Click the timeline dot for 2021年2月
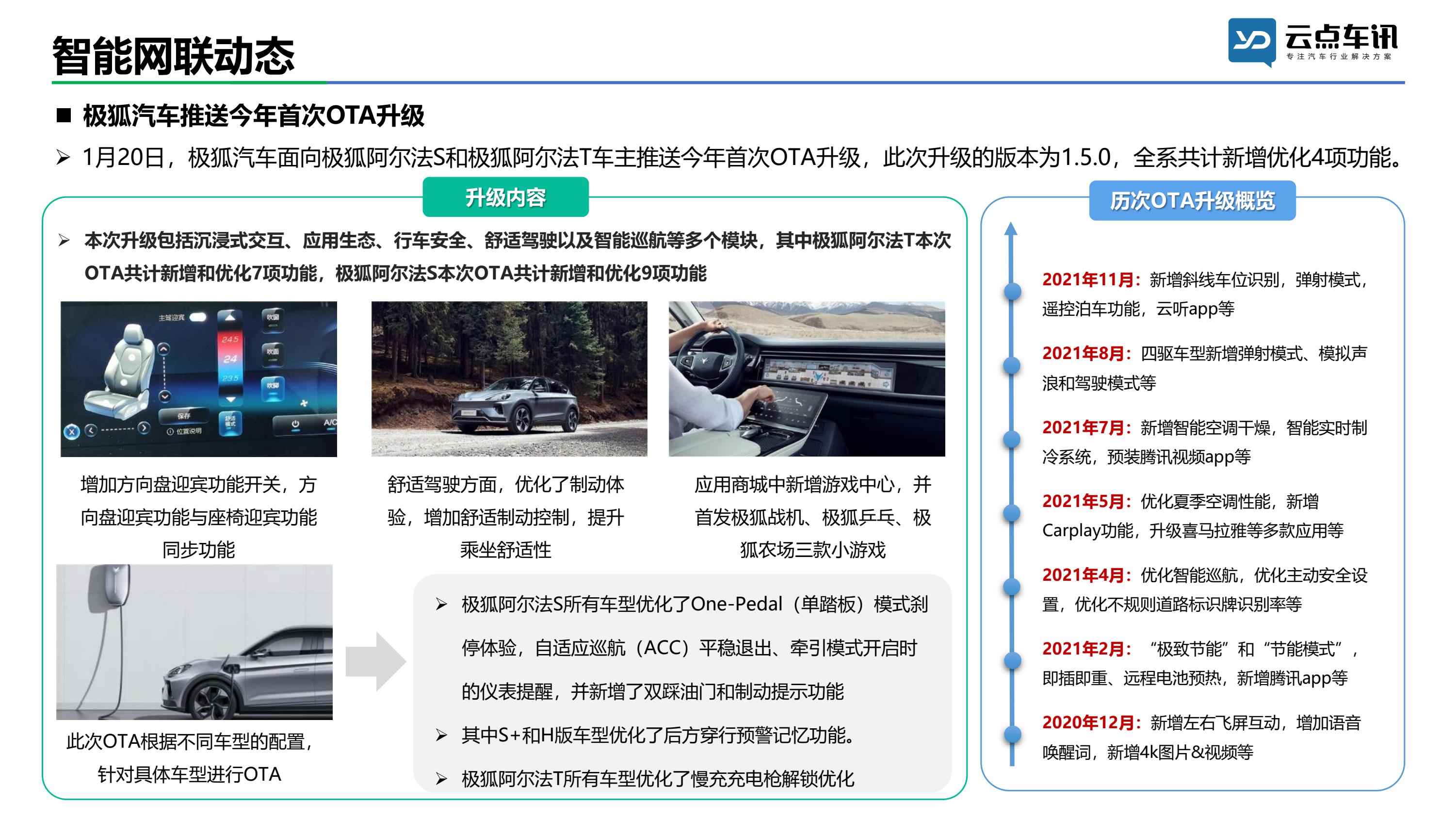The image size is (1456, 819). tap(1012, 661)
